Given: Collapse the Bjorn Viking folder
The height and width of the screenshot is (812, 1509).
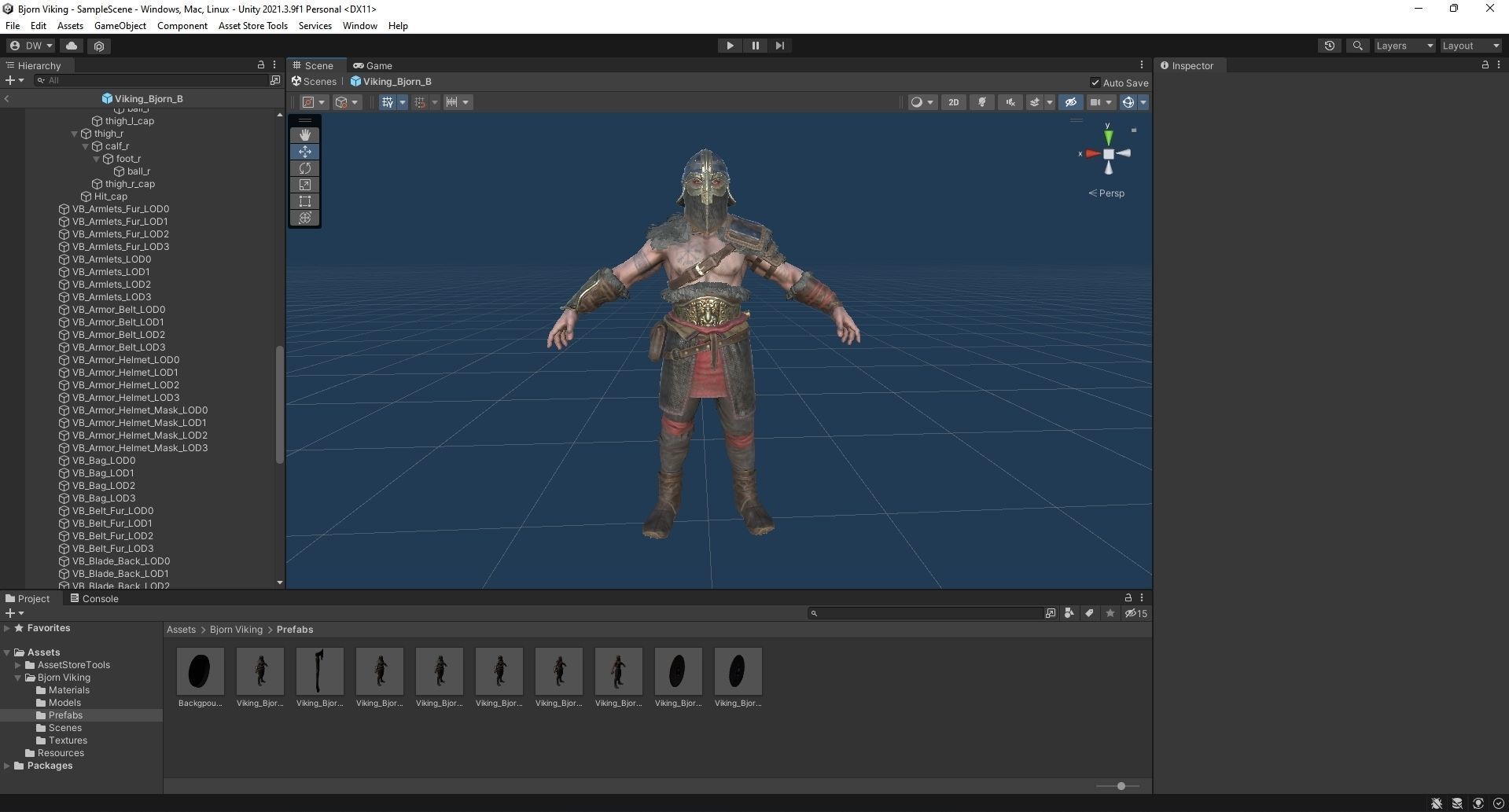Looking at the screenshot, I should click(x=18, y=678).
